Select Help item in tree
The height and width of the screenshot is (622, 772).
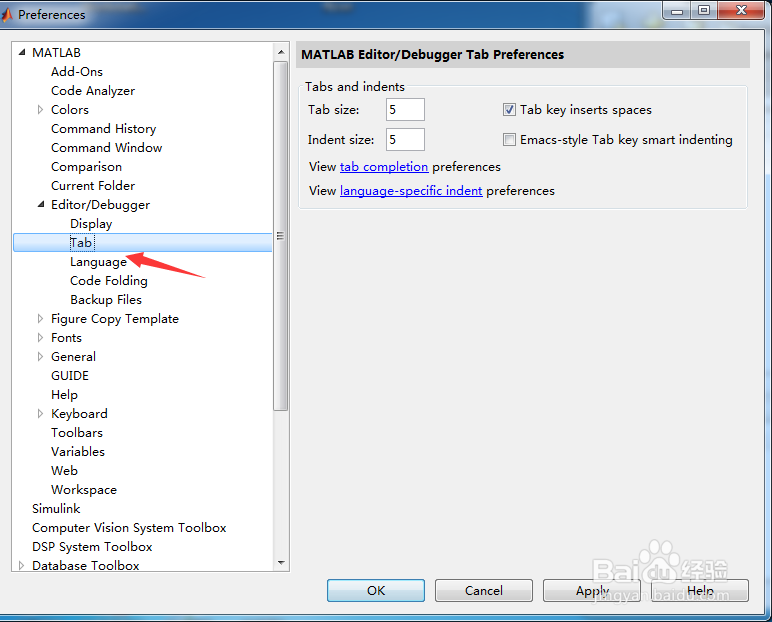click(x=64, y=394)
